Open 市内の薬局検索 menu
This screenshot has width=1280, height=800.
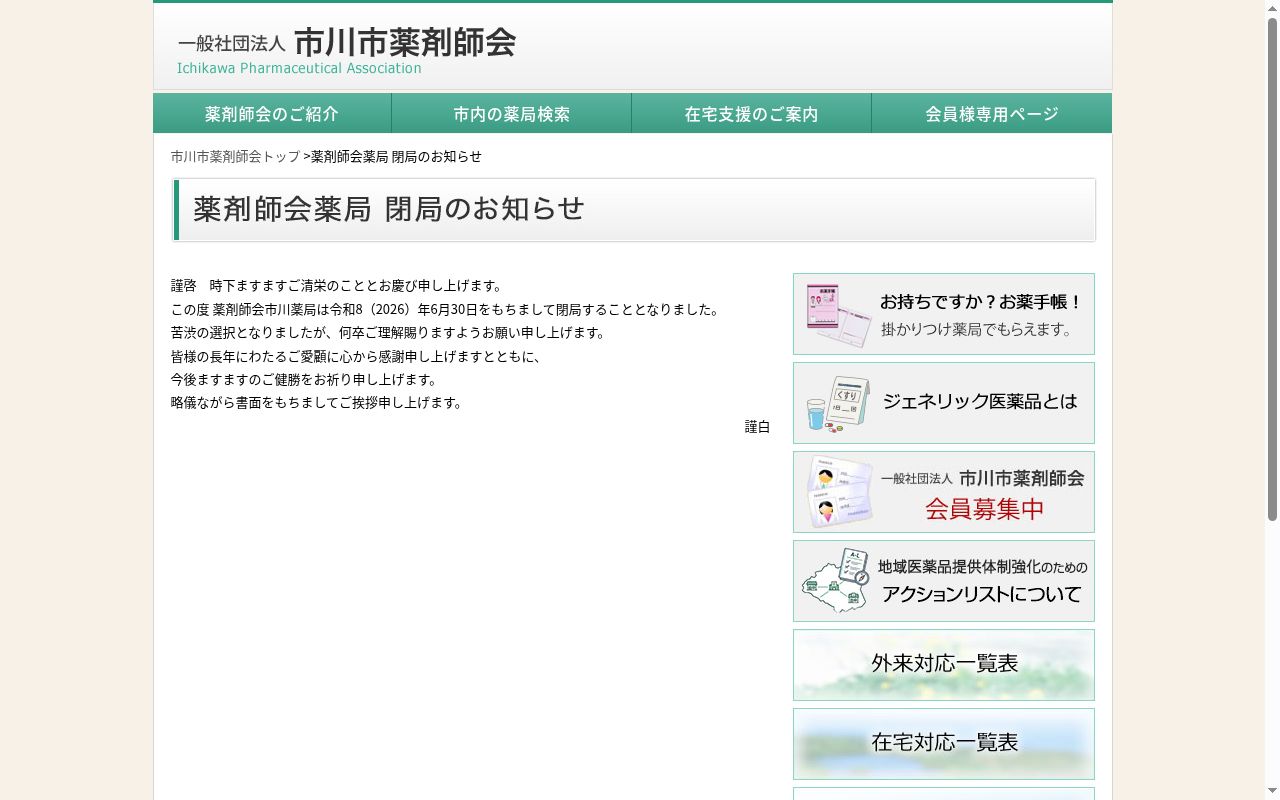[512, 114]
